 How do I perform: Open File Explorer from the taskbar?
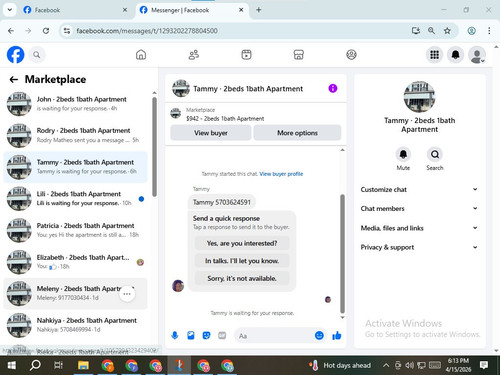pyautogui.click(x=83, y=365)
